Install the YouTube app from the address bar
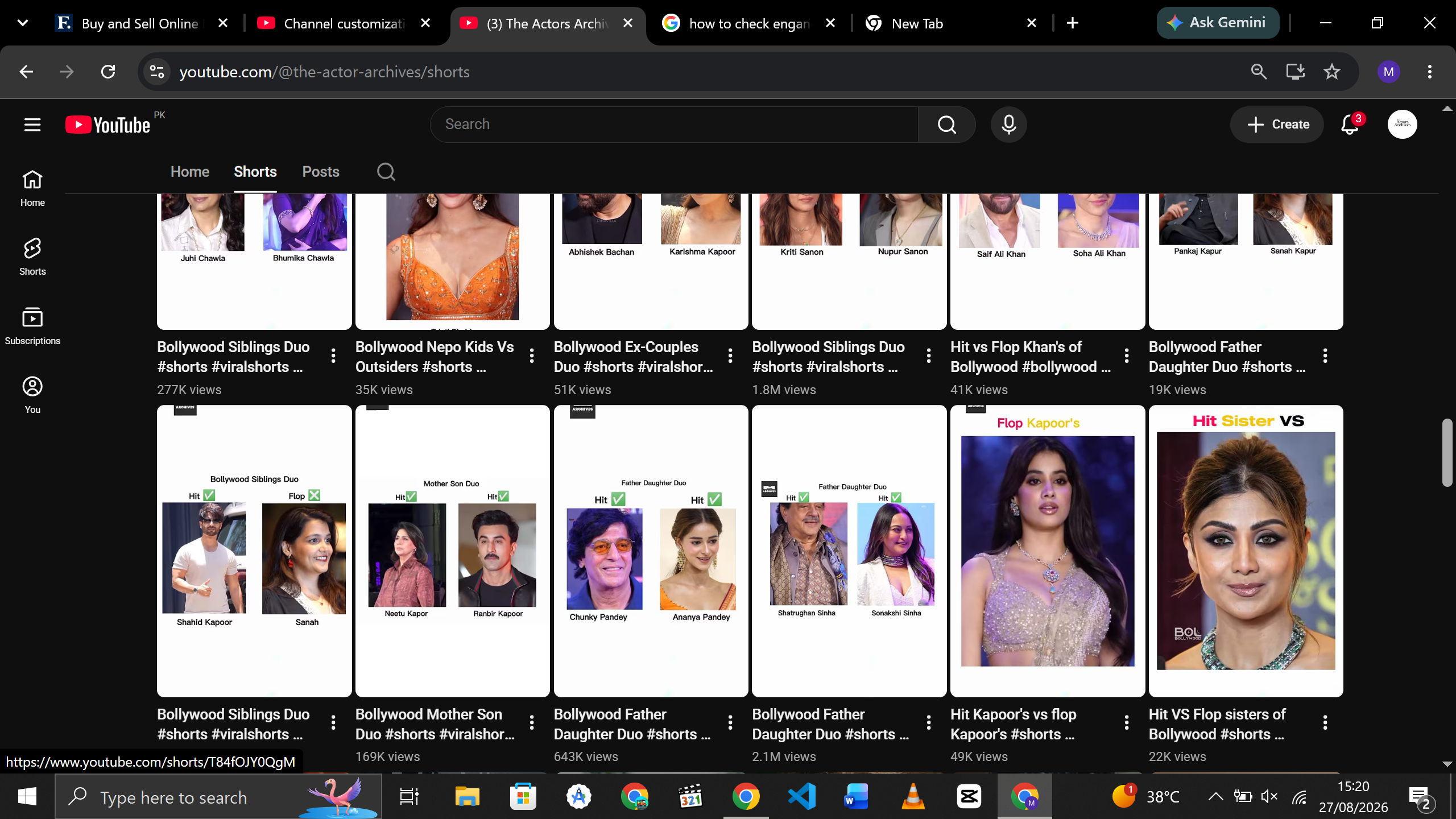Viewport: 1456px width, 819px height. coord(1295,72)
